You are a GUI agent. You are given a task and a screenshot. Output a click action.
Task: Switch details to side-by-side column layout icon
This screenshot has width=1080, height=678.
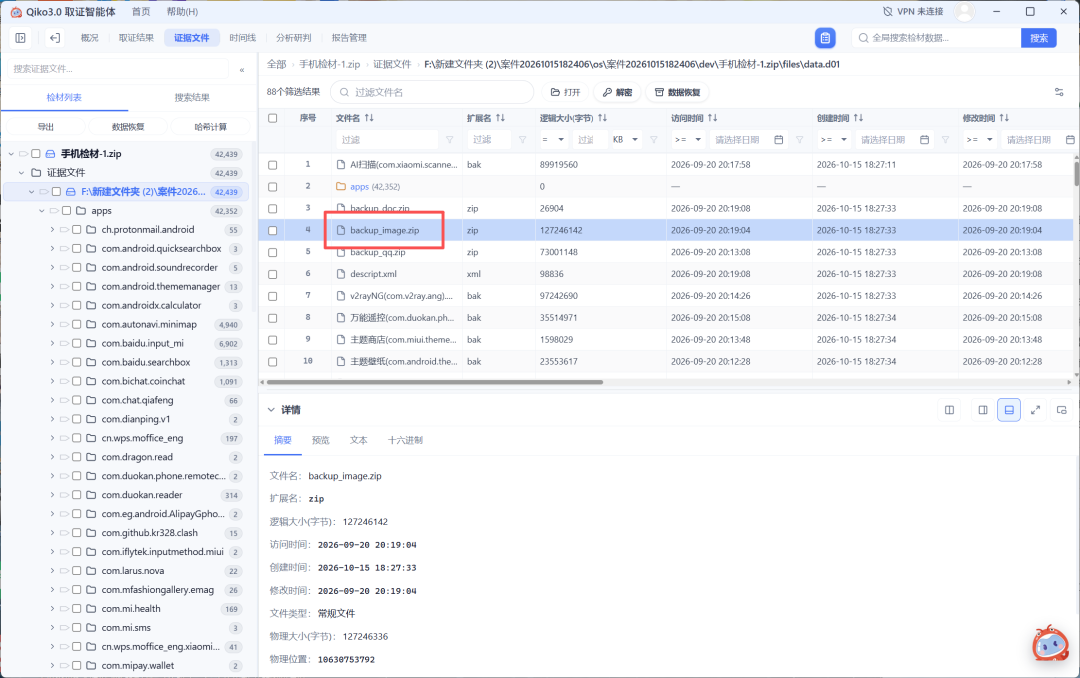tap(949, 410)
